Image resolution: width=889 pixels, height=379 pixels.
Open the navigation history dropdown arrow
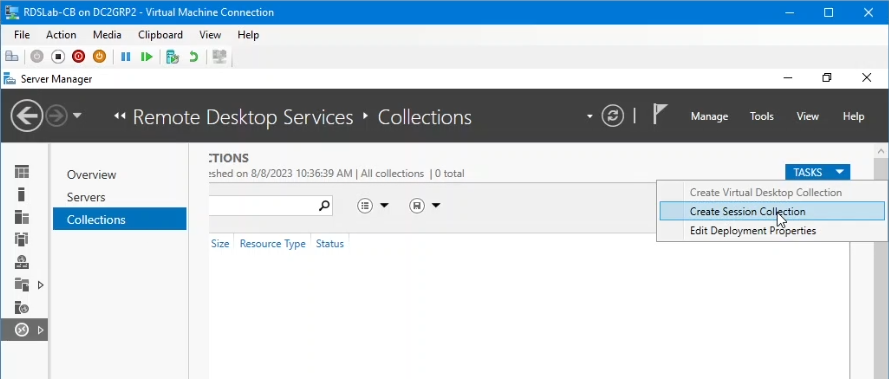click(x=77, y=116)
